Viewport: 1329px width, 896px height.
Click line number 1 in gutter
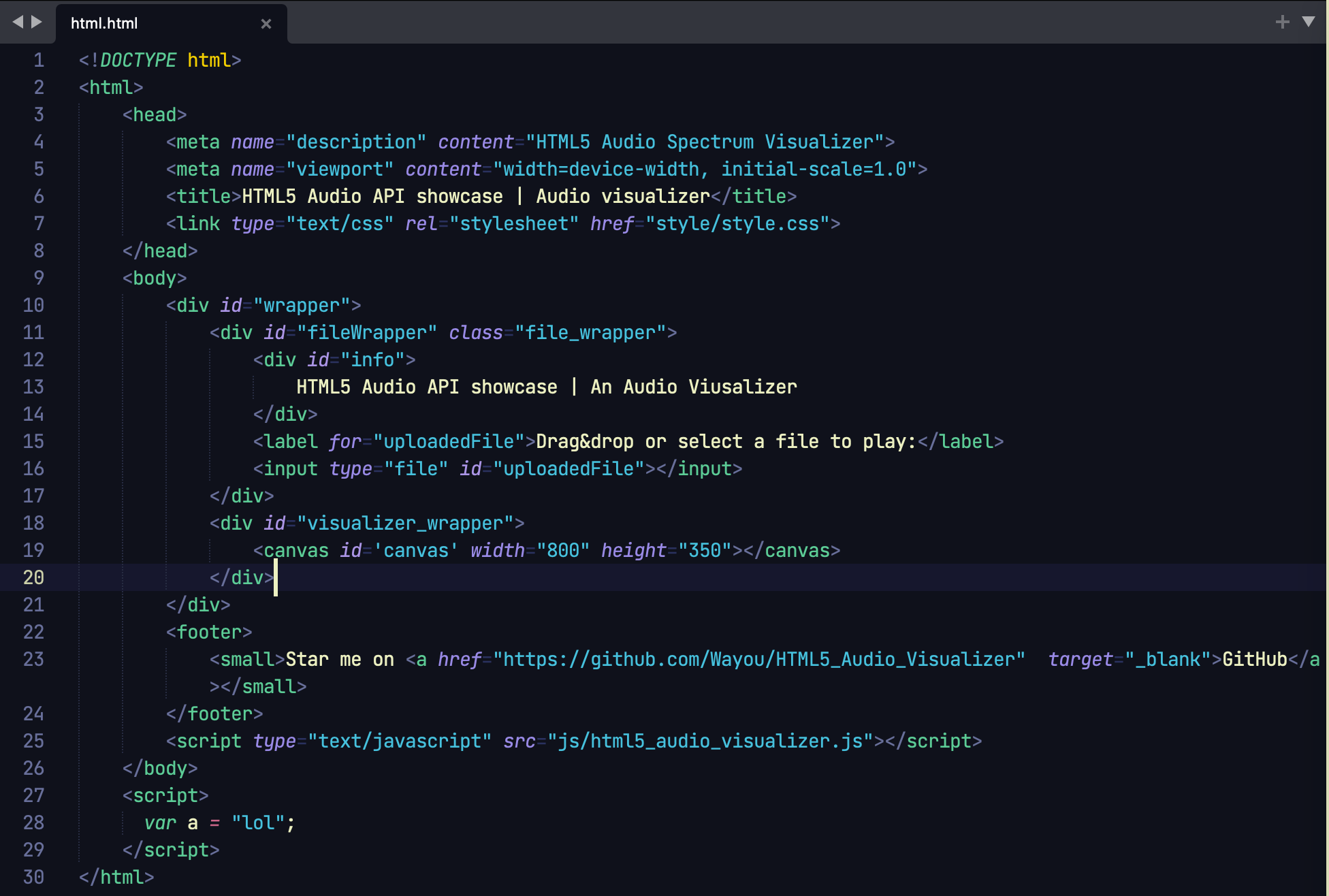[39, 61]
